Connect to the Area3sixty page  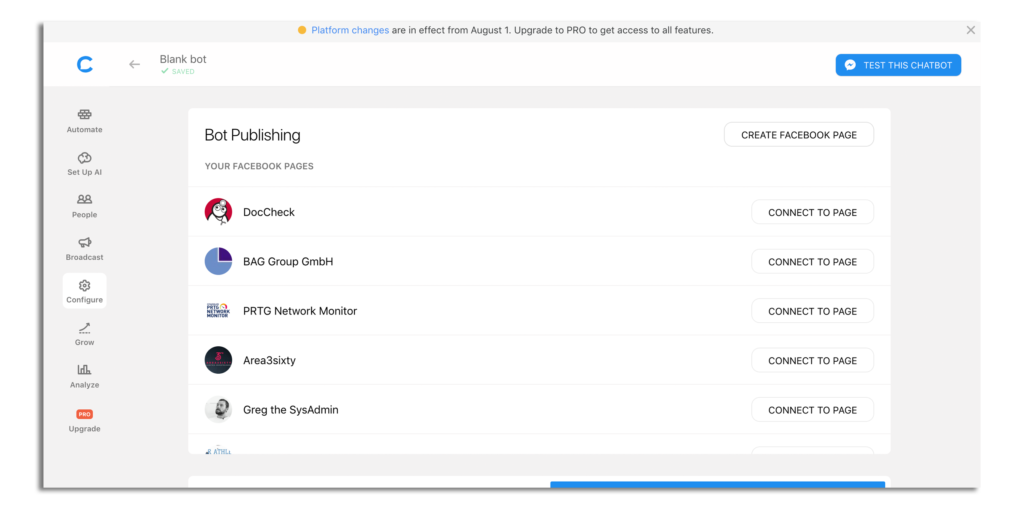pyautogui.click(x=812, y=361)
